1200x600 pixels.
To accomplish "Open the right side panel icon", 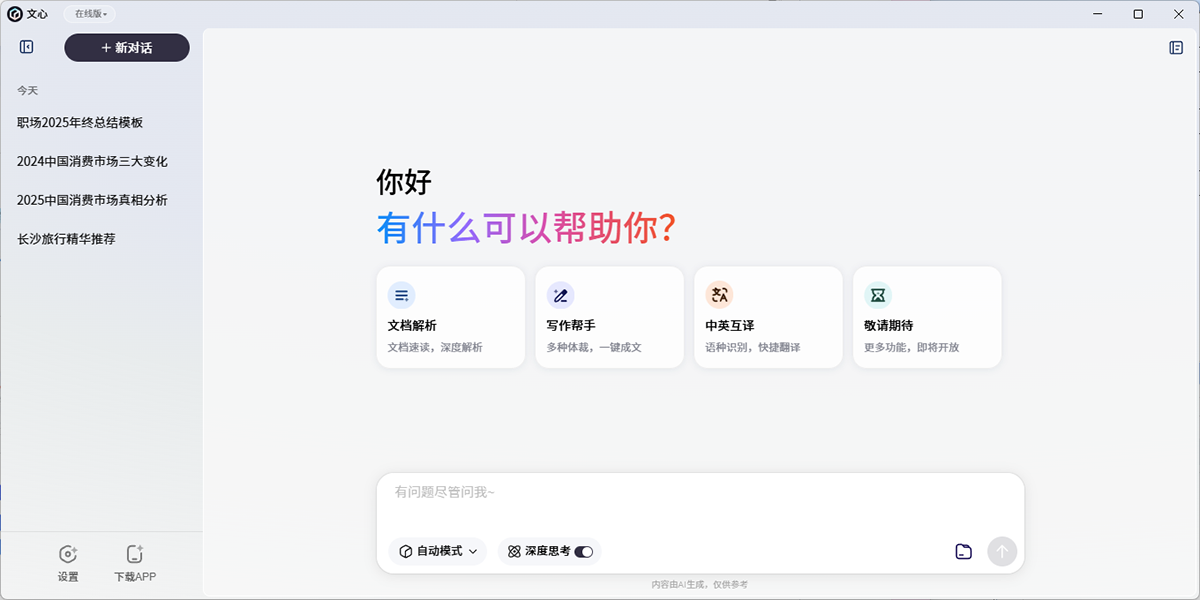I will [1176, 47].
